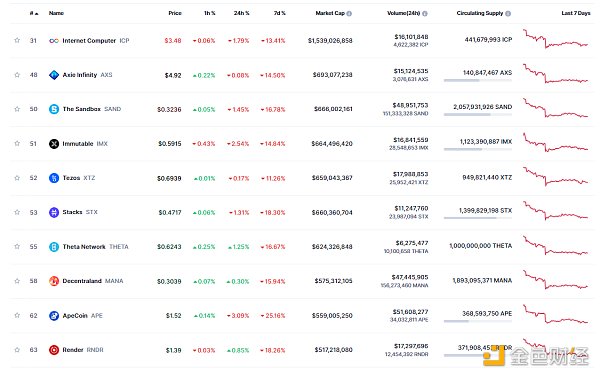The width and height of the screenshot is (600, 377).
Task: Click the Render RNDR logo icon
Action: 54,350
